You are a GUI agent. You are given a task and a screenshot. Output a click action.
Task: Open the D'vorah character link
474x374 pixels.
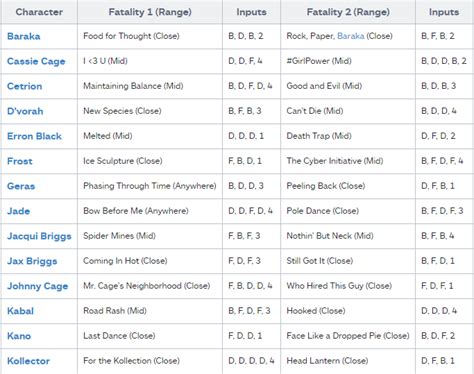(25, 111)
